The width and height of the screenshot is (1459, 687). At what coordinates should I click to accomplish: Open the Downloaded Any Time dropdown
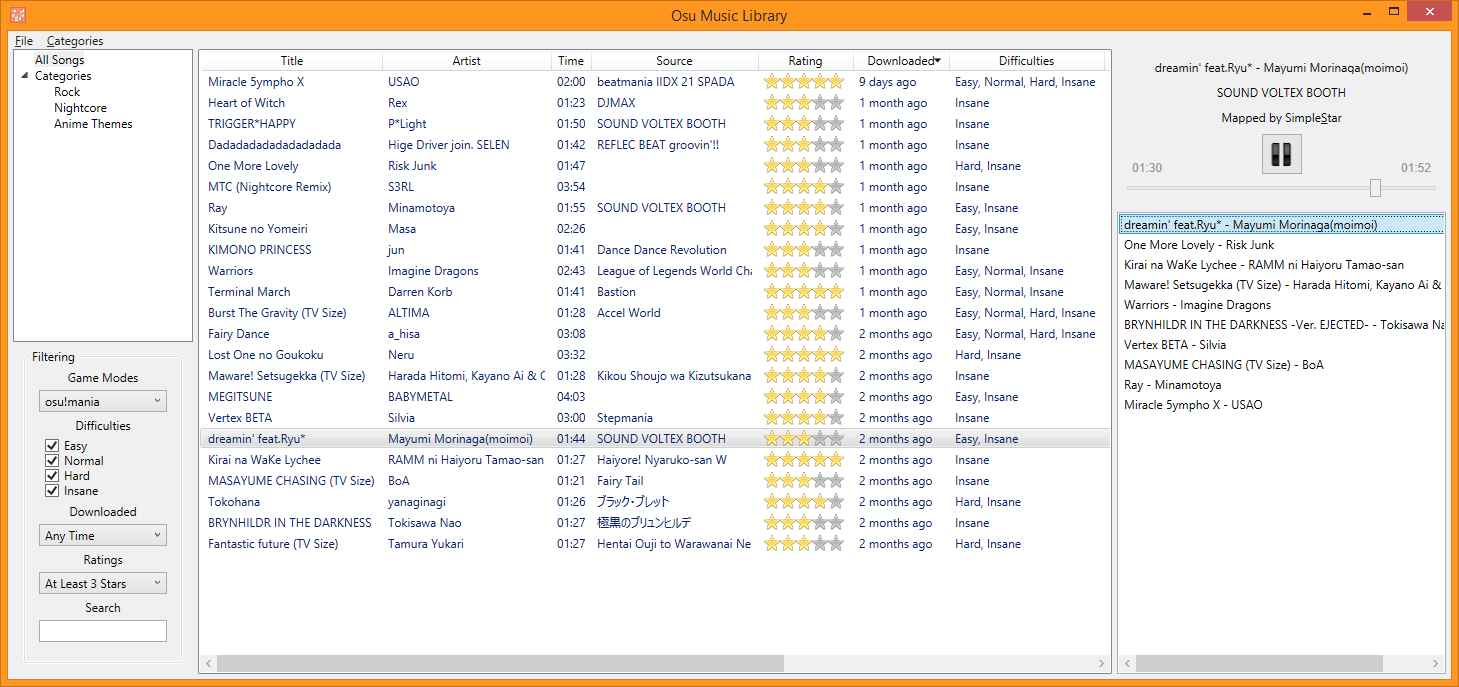coord(103,536)
